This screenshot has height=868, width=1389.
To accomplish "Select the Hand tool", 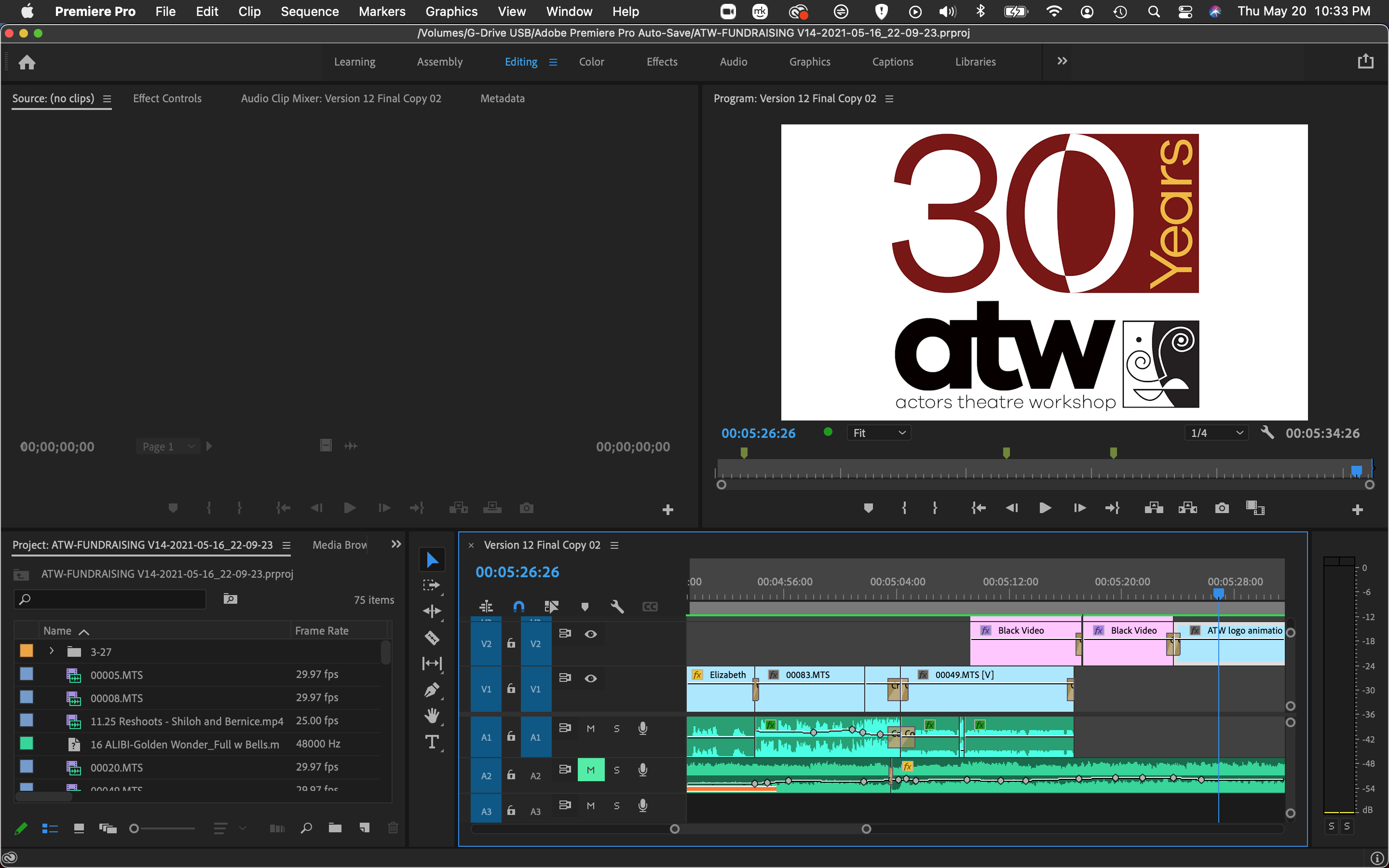I will [432, 715].
